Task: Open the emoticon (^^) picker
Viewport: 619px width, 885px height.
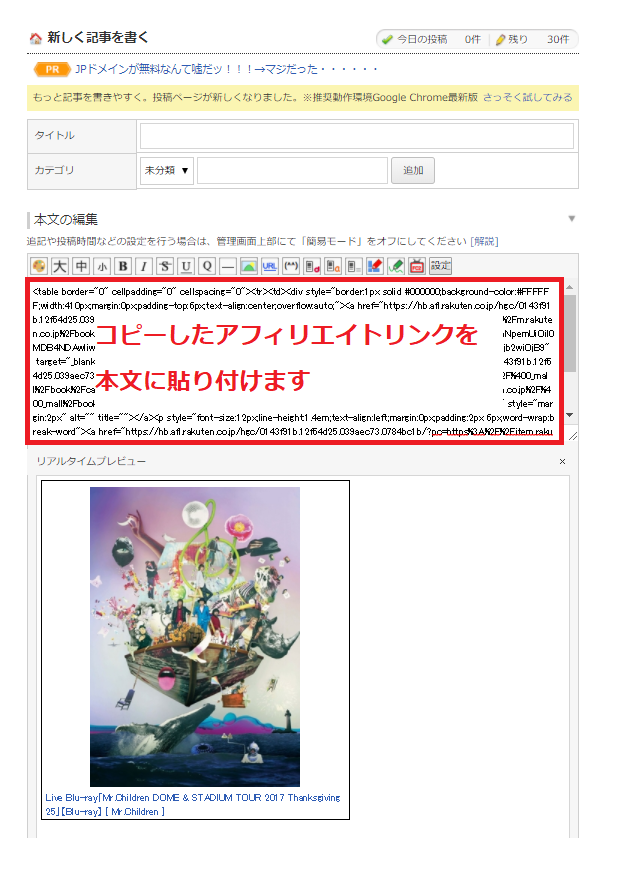Action: click(291, 266)
